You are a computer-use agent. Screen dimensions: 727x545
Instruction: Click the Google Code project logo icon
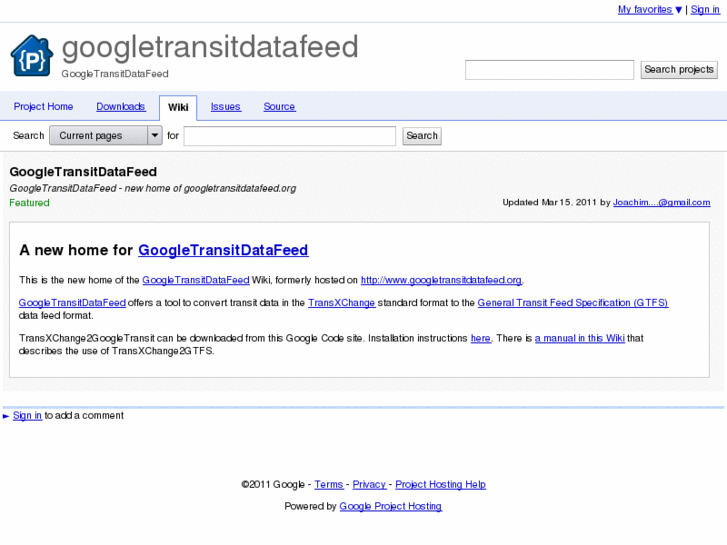tap(31, 56)
